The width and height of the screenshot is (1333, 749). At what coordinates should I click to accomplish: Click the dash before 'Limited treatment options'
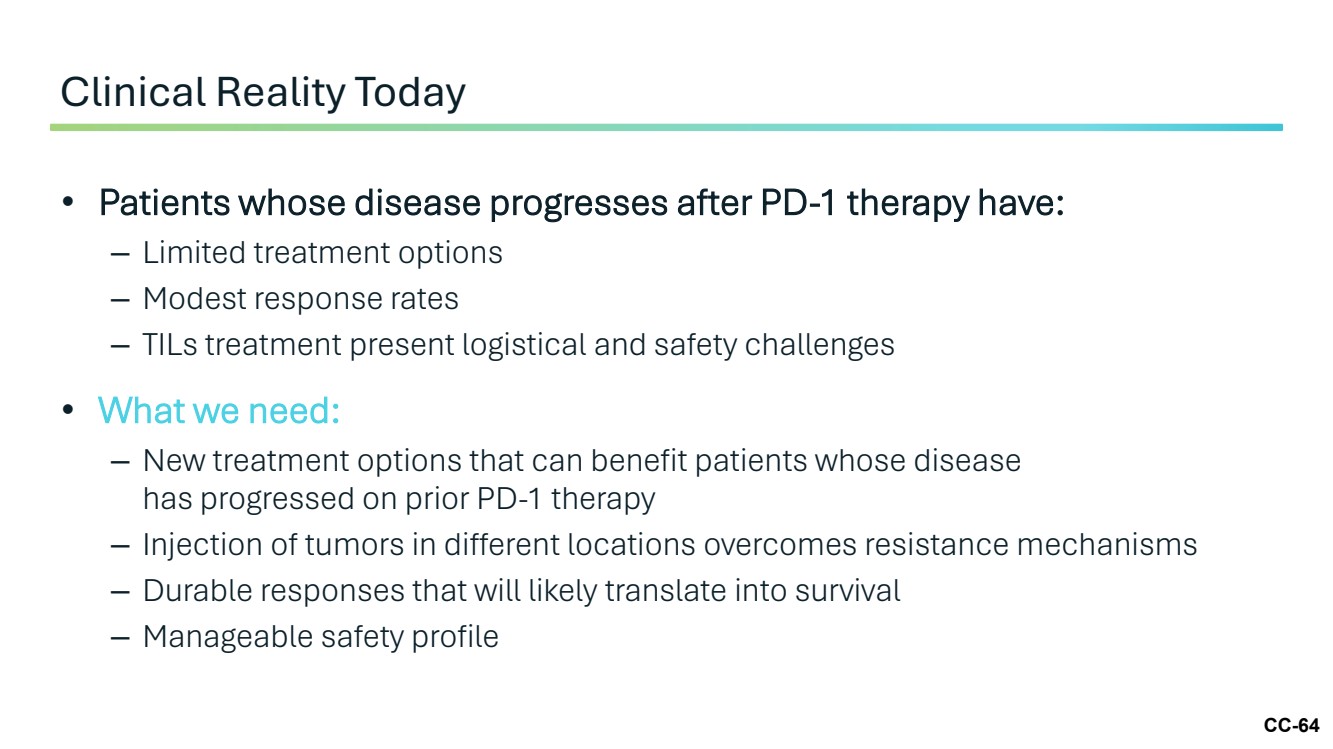[120, 254]
